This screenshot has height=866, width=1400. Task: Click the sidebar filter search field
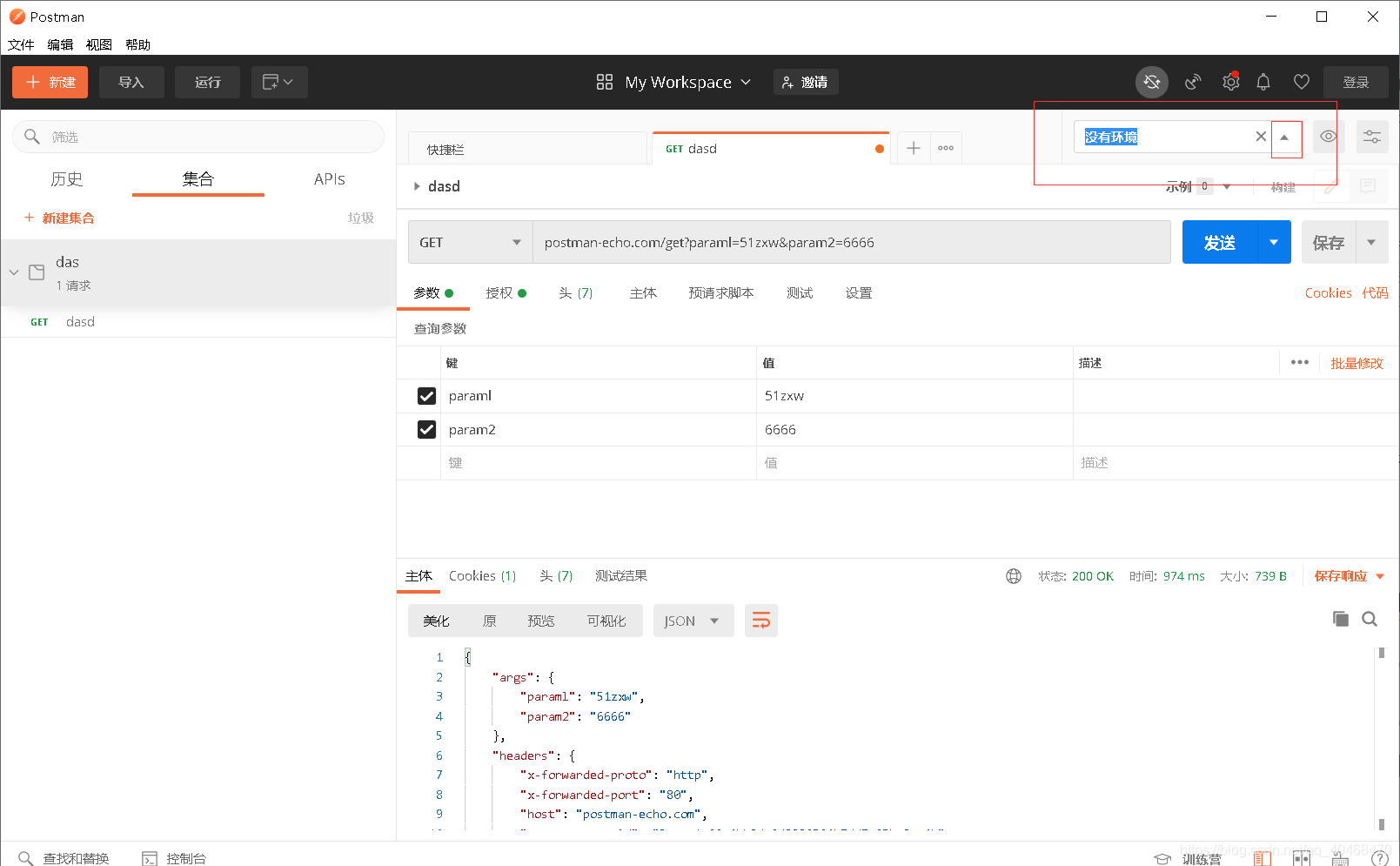(198, 137)
